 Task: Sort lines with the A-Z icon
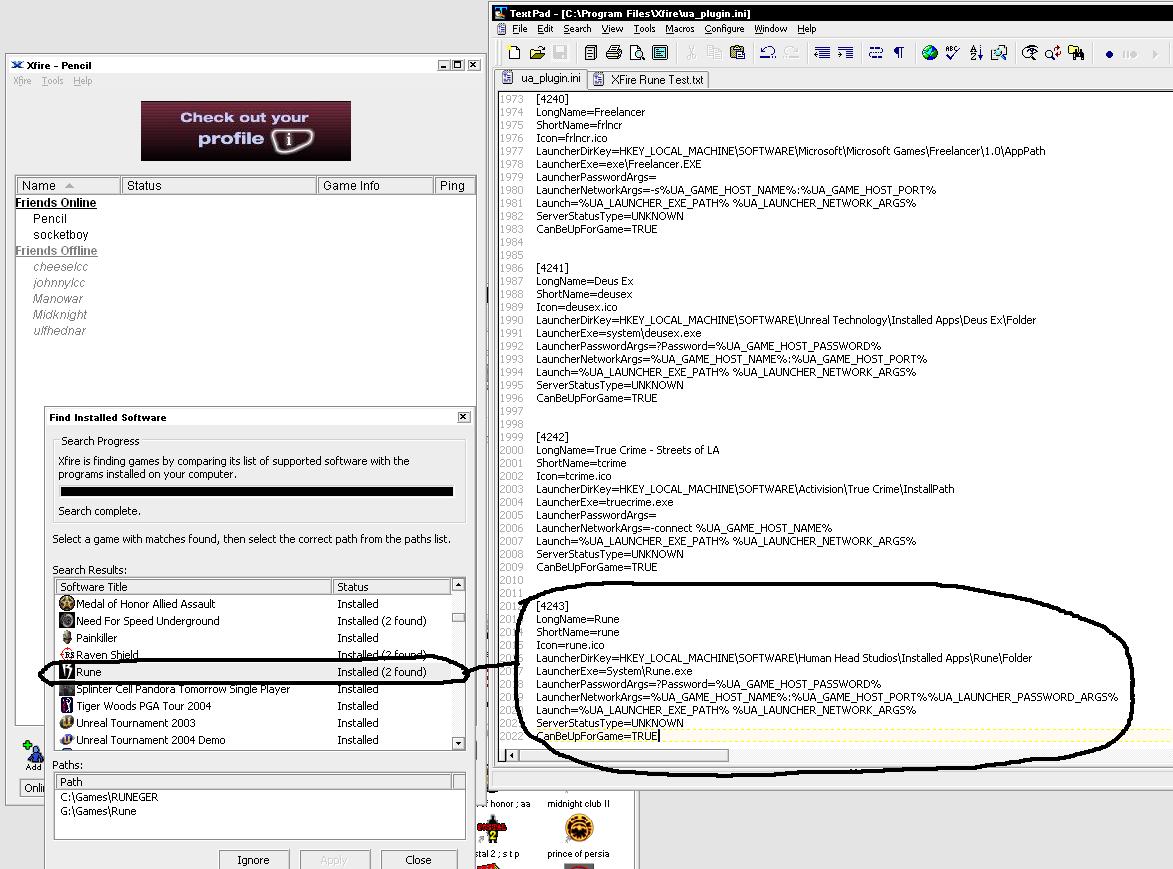pyautogui.click(x=976, y=52)
